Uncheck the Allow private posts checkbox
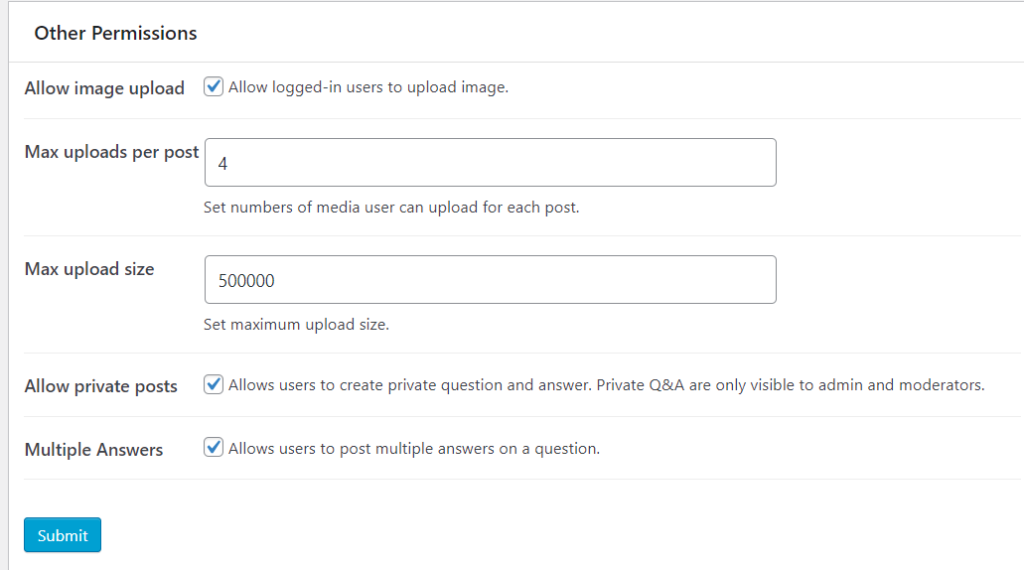 (x=213, y=384)
